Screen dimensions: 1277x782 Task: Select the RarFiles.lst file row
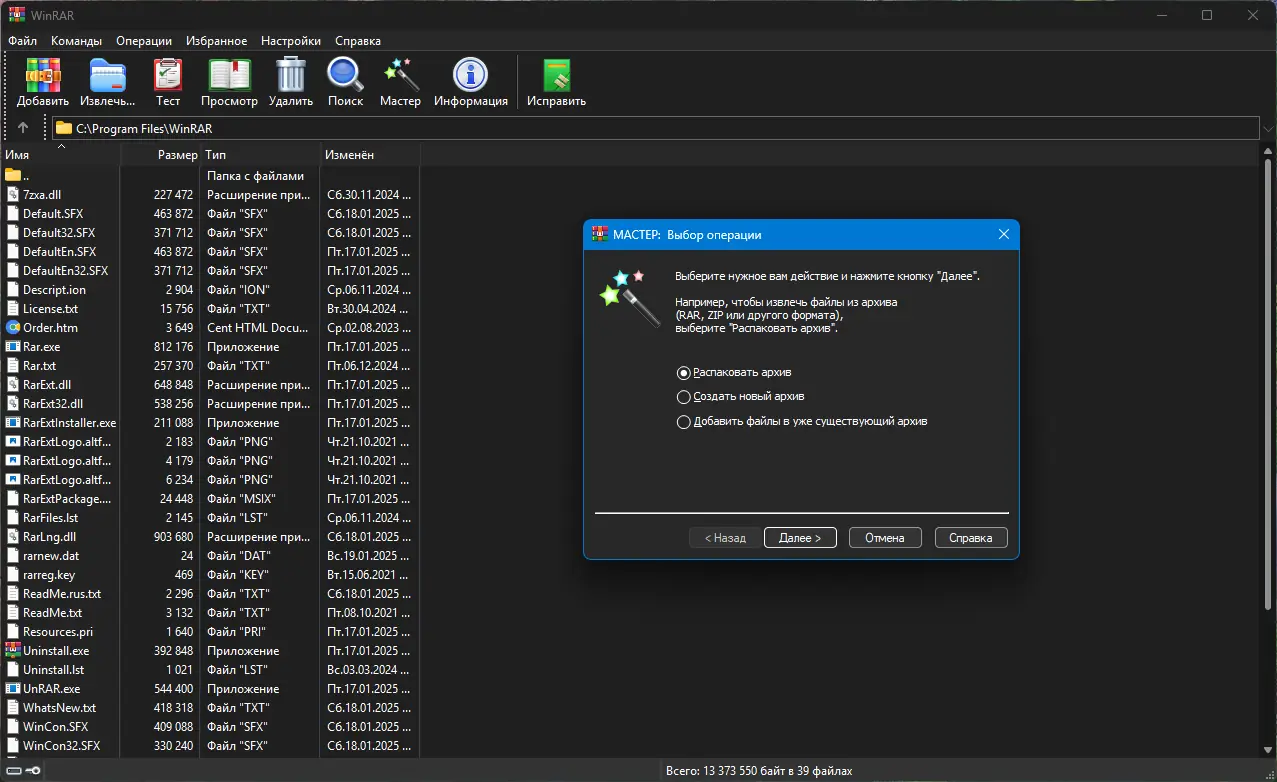210,518
